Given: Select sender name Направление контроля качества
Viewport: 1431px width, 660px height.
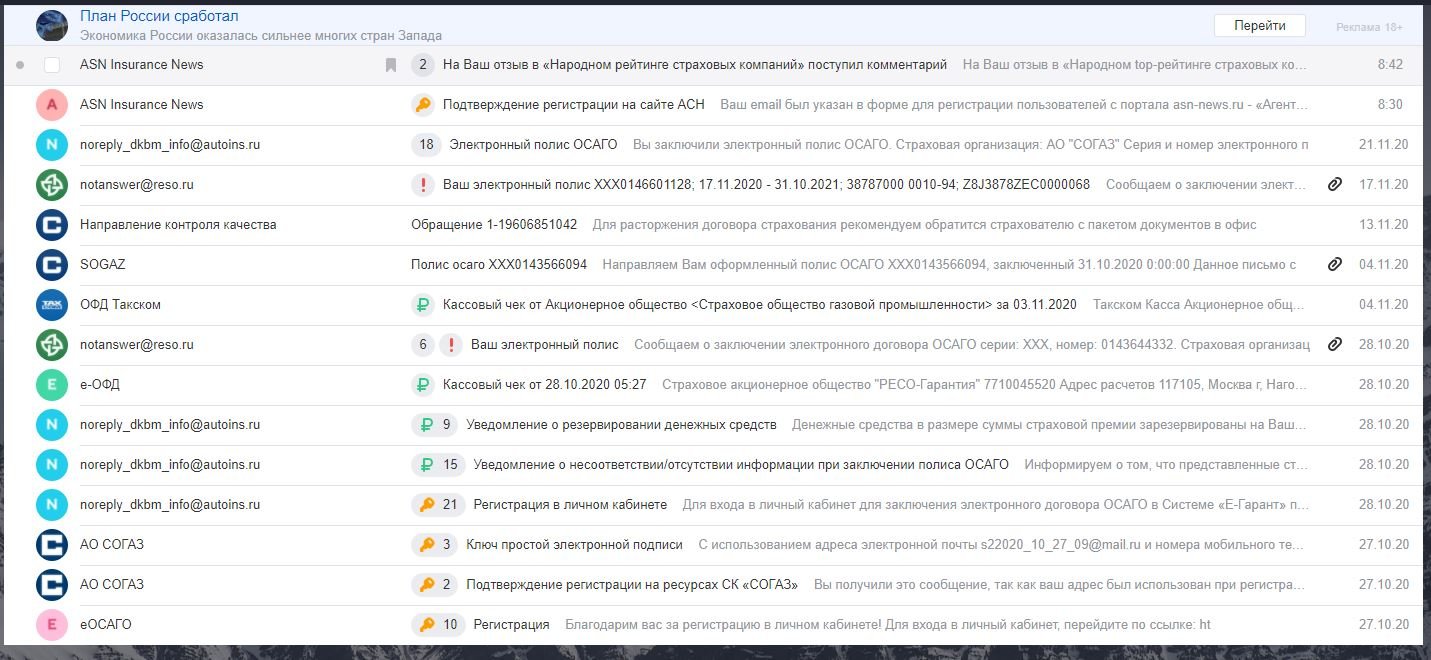Looking at the screenshot, I should point(178,225).
